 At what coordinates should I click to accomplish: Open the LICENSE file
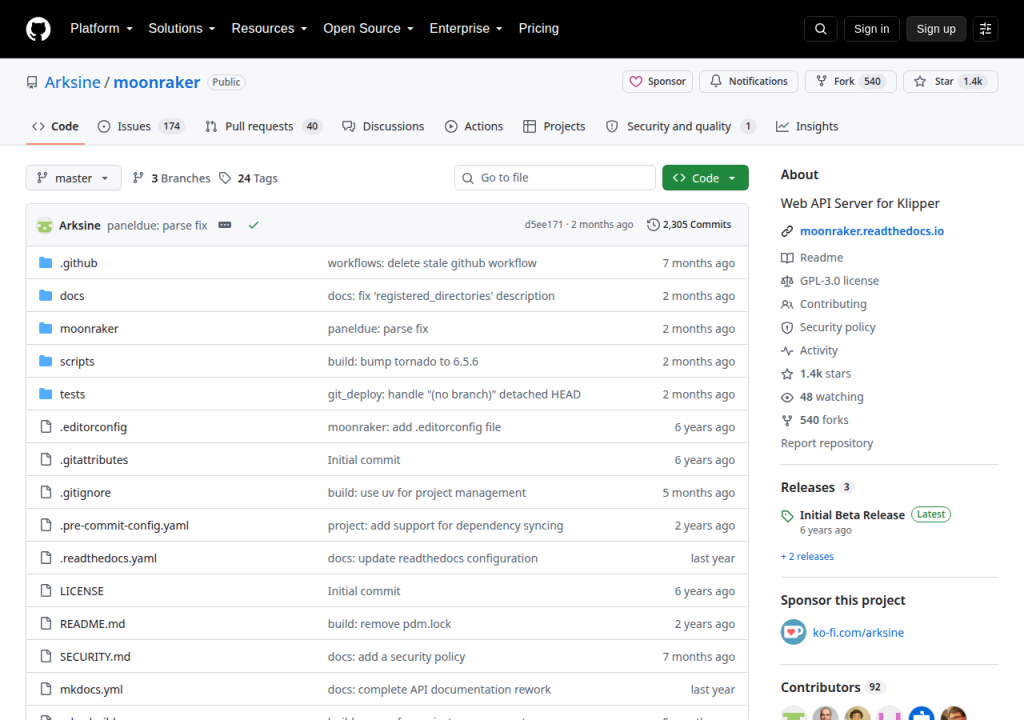(x=82, y=591)
